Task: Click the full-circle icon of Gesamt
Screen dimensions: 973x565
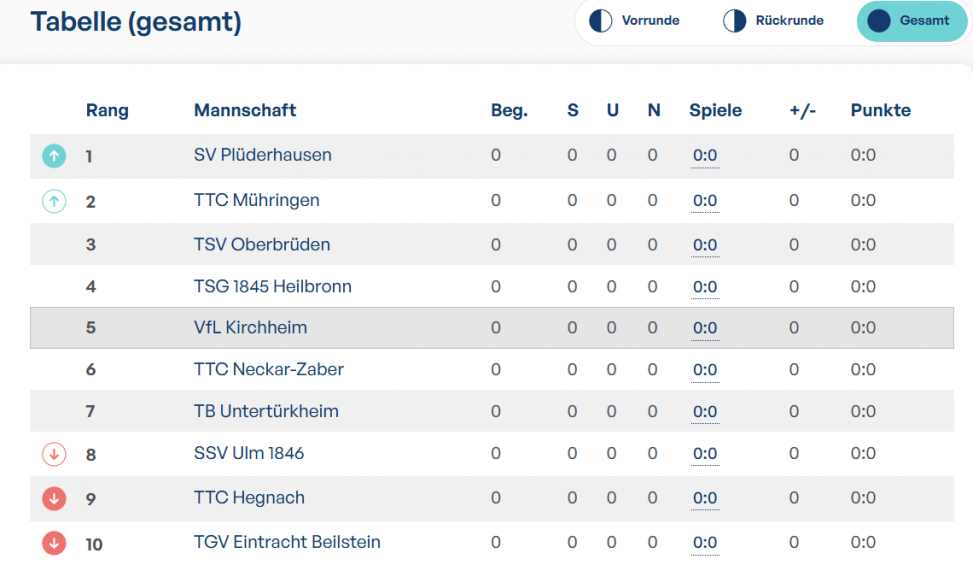Action: tap(879, 20)
